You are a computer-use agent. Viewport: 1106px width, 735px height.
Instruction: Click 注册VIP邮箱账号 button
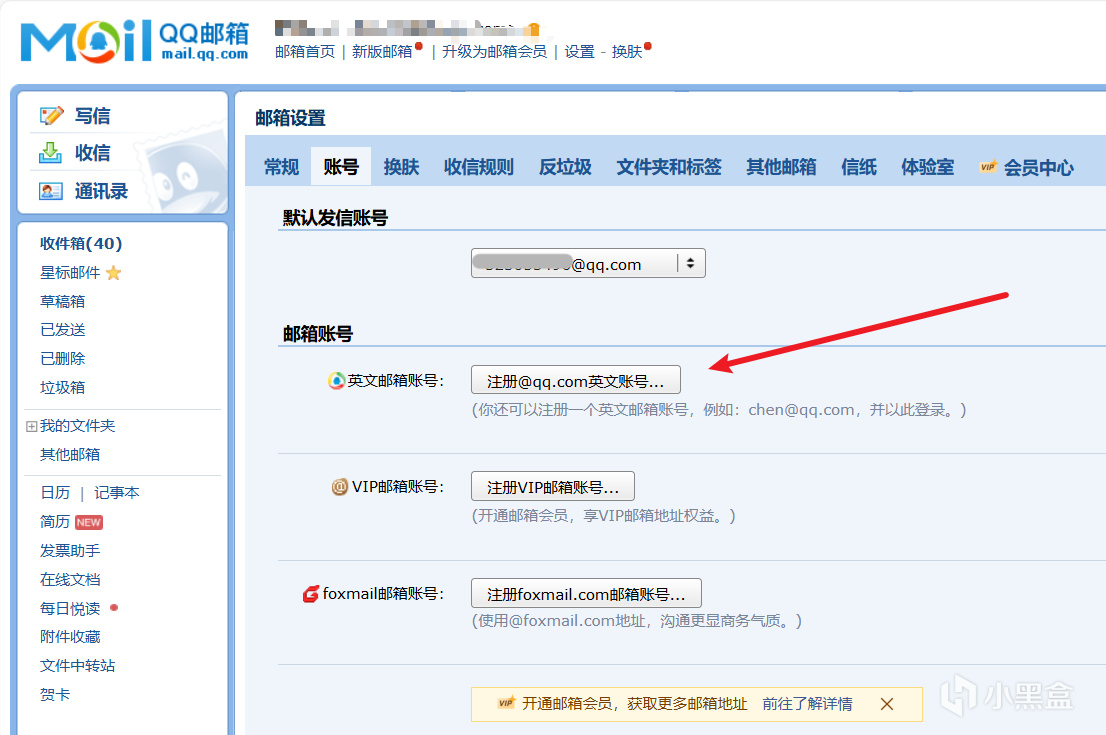coord(553,486)
